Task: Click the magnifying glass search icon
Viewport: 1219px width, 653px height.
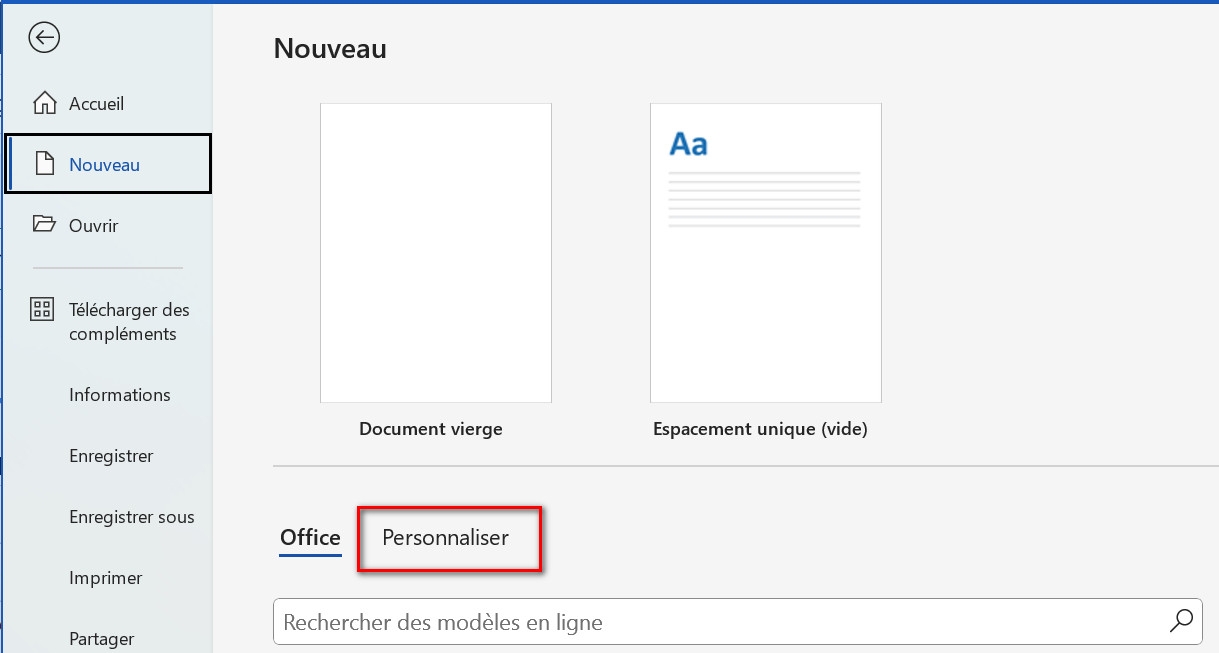Action: pyautogui.click(x=1181, y=621)
